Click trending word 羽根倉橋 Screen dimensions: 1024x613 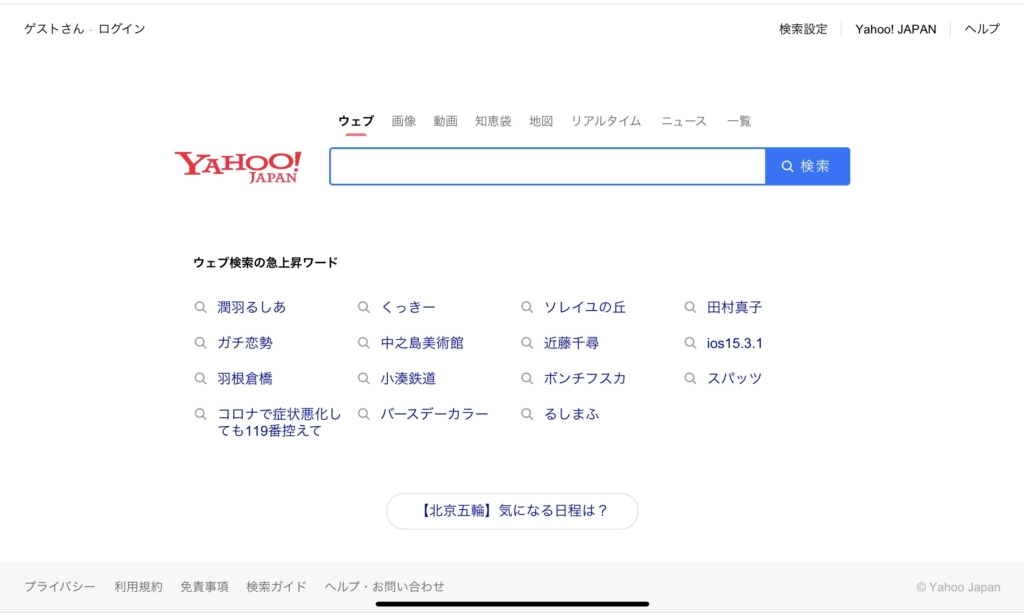click(x=245, y=378)
